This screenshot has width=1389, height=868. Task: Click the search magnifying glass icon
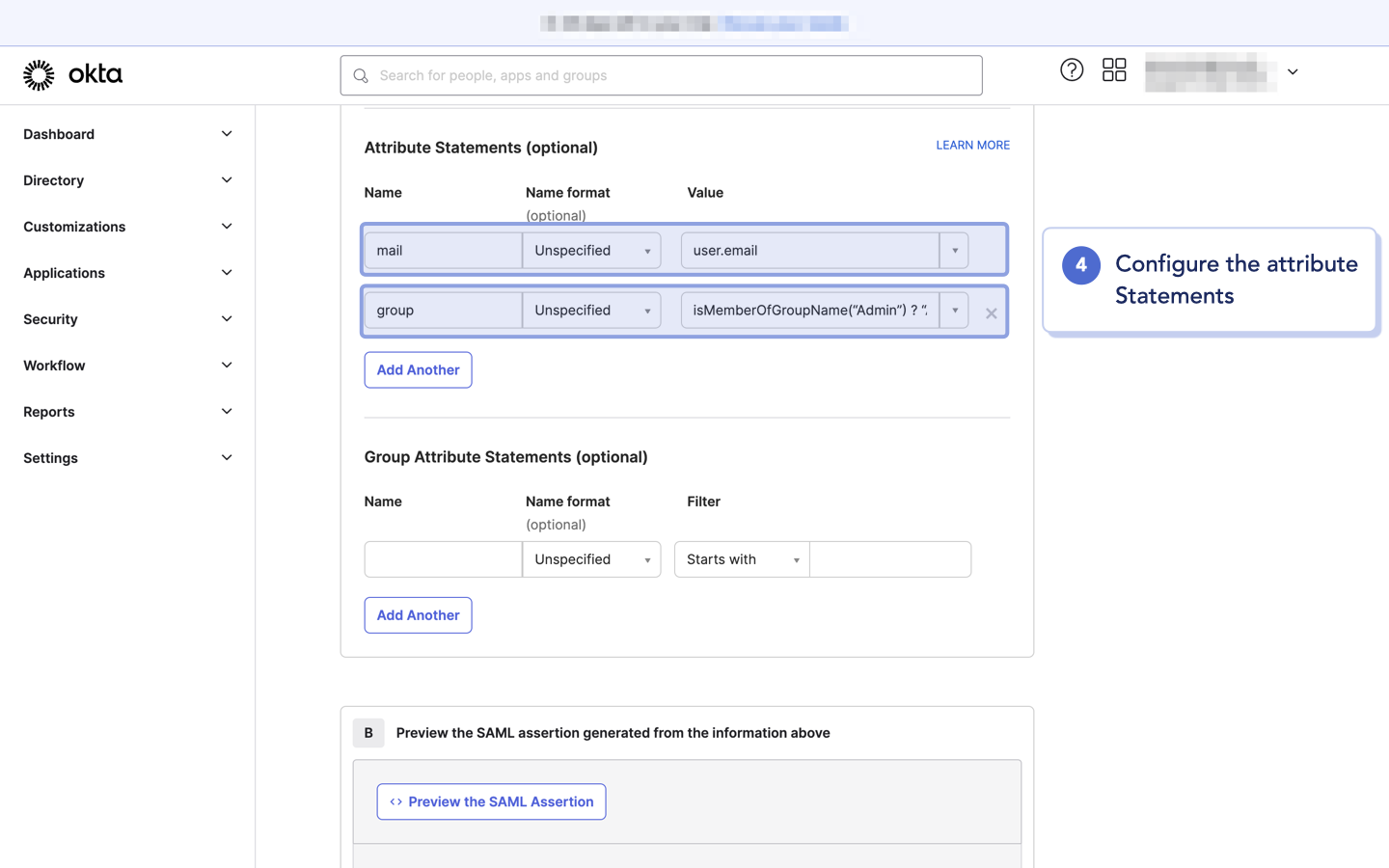(360, 74)
